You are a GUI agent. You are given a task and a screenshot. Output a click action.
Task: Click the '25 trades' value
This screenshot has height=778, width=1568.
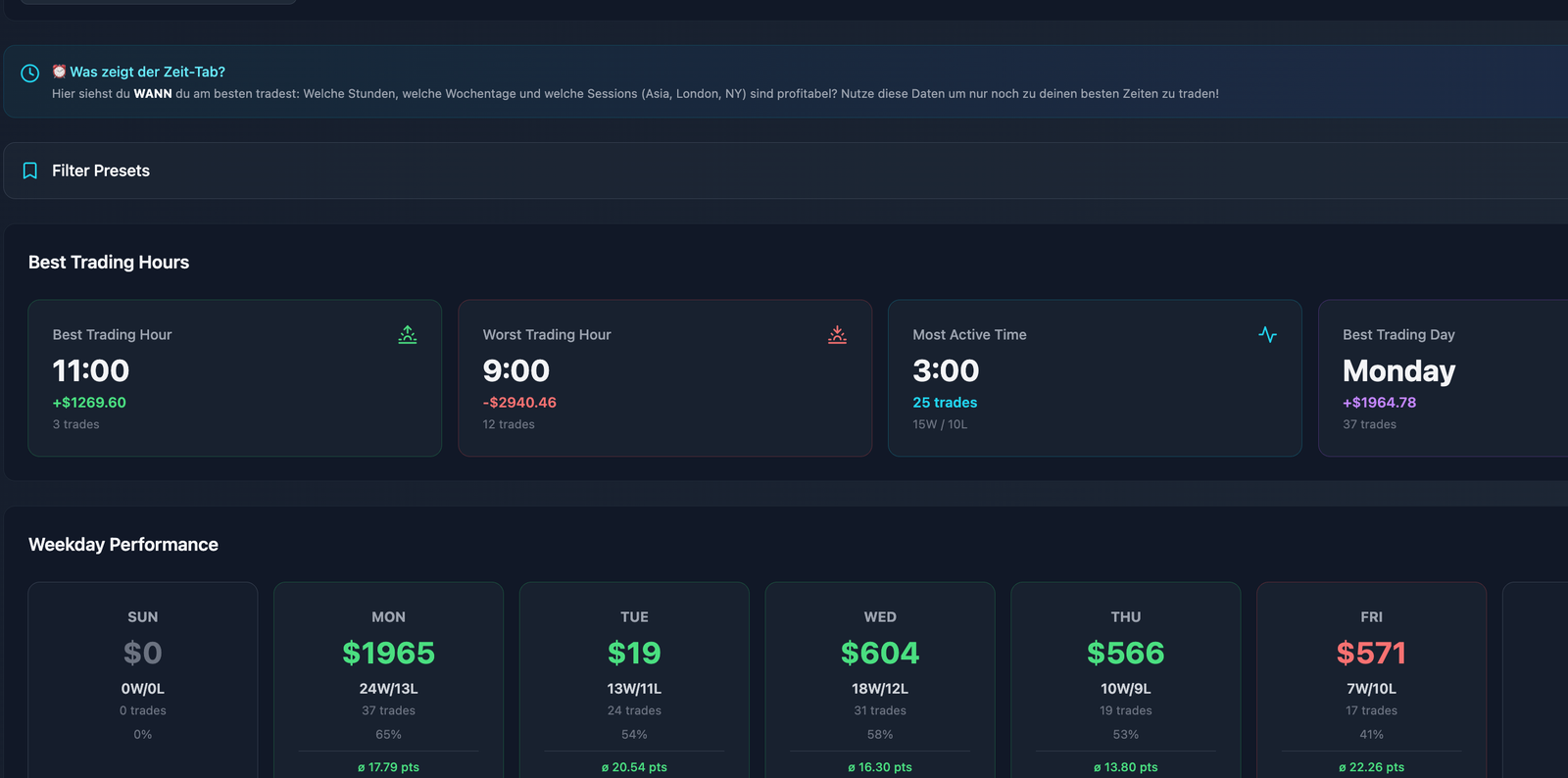point(945,403)
